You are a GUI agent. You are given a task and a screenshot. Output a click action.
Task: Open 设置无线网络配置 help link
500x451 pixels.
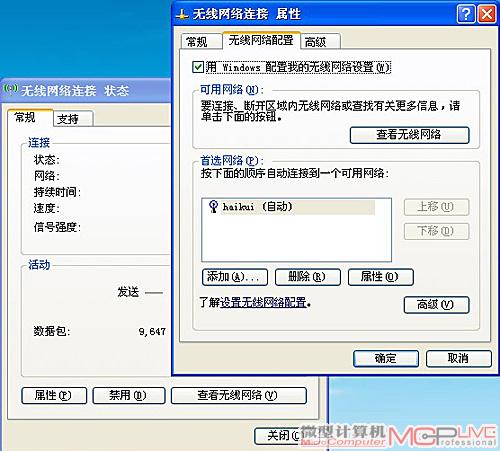263,302
